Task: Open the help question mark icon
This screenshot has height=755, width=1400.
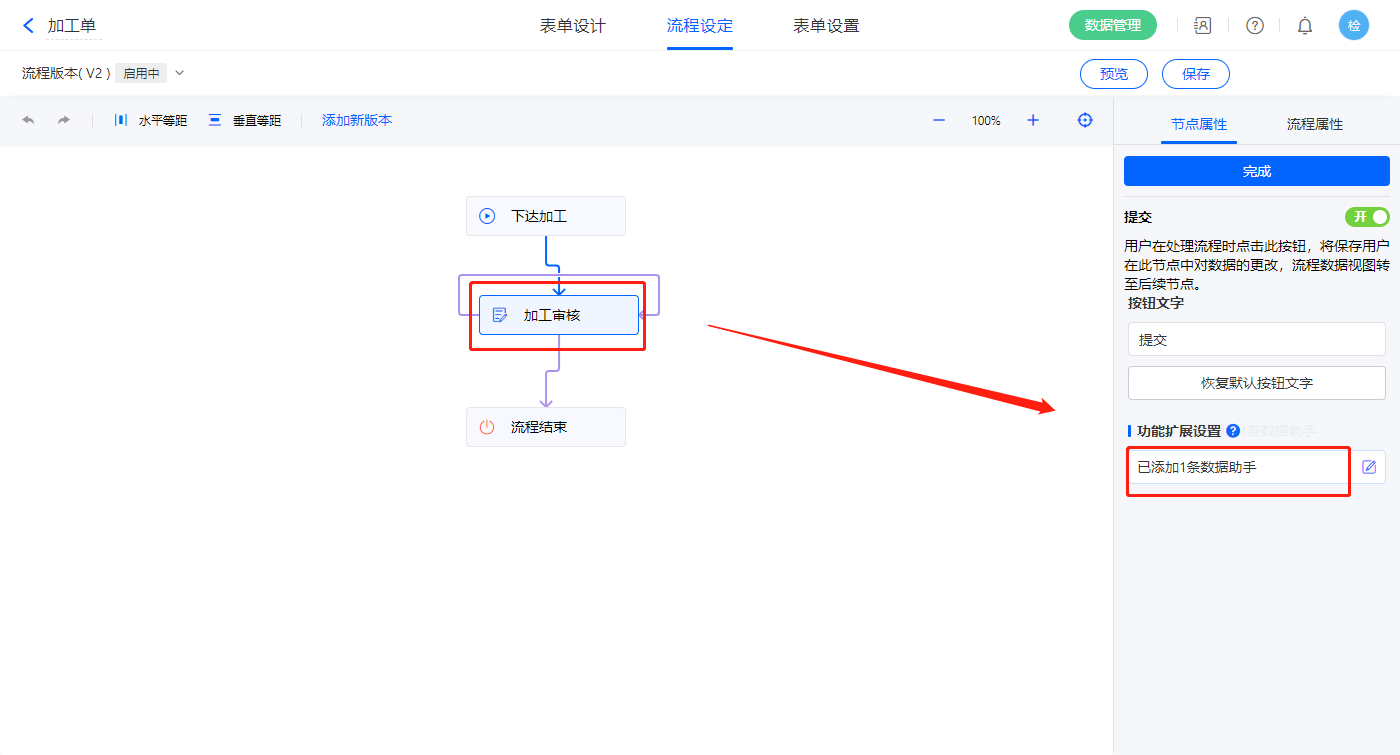Action: pos(1254,26)
